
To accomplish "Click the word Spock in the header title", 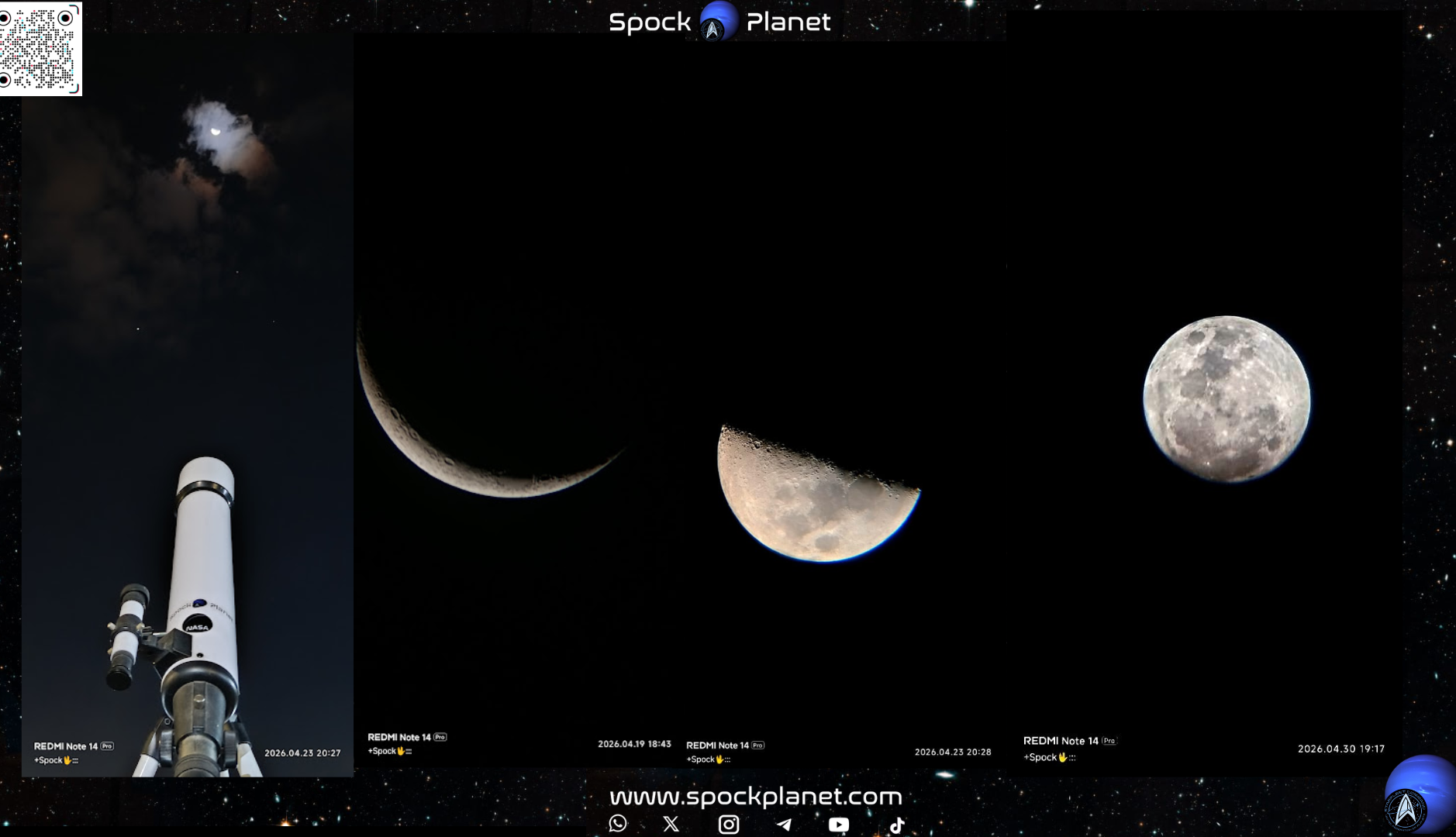I will click(650, 22).
